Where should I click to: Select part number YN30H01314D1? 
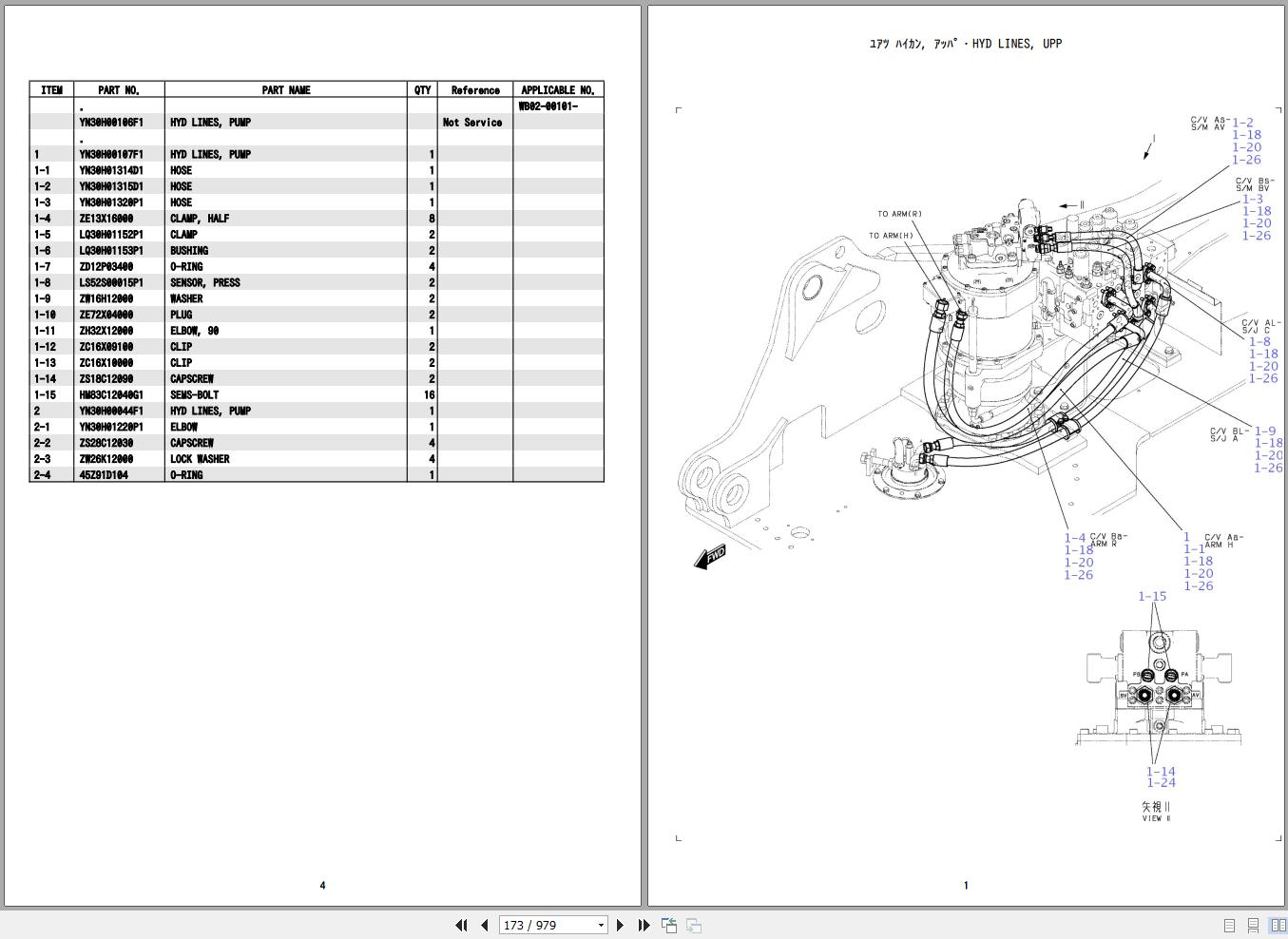pos(111,170)
